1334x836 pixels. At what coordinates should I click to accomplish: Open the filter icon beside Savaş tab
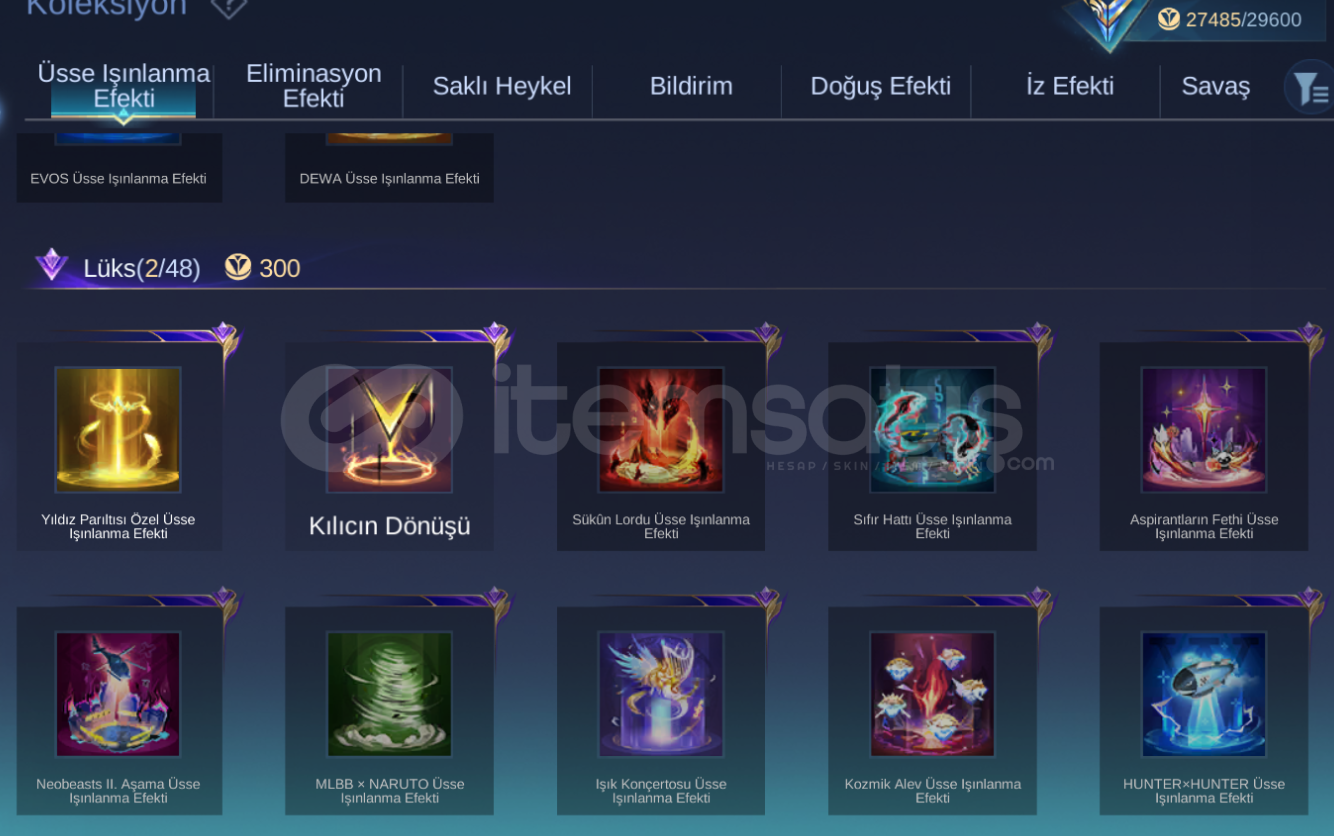1309,88
